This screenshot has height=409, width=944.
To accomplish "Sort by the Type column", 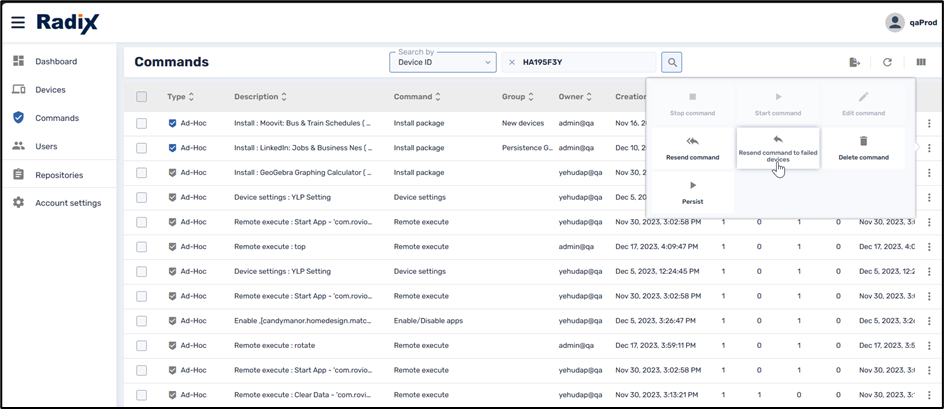I will 191,97.
